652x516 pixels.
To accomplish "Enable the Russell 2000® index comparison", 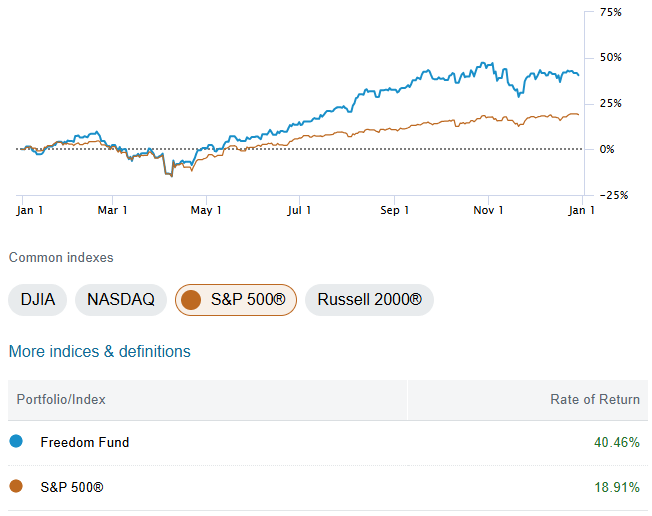I will coord(369,299).
